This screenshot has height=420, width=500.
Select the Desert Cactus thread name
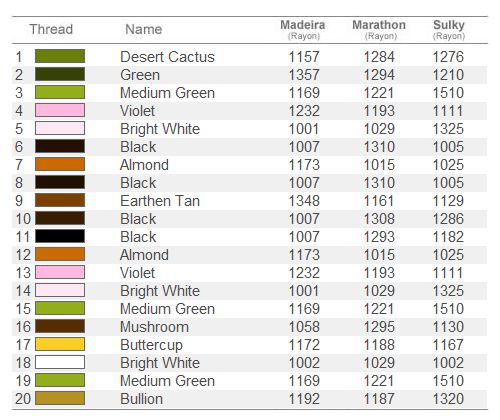click(167, 57)
